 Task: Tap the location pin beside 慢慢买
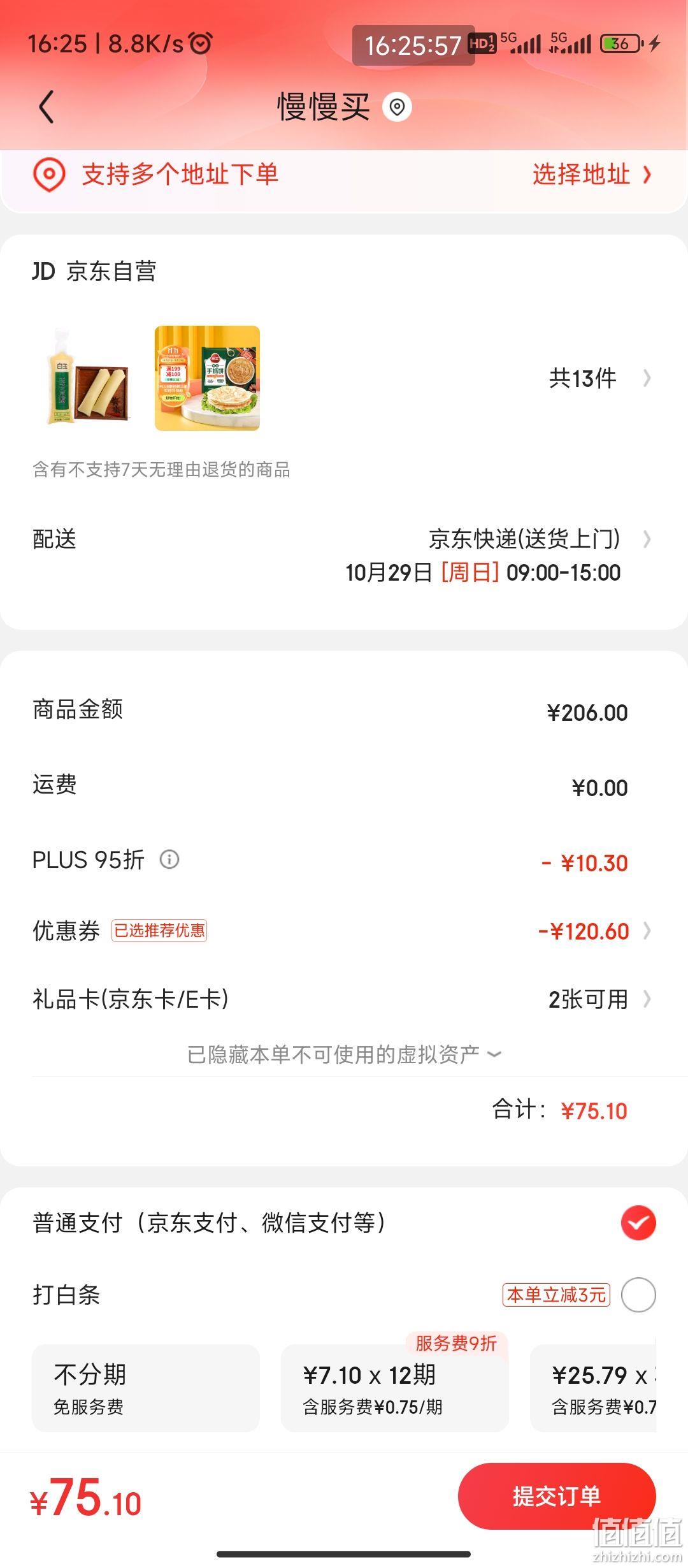coord(397,107)
